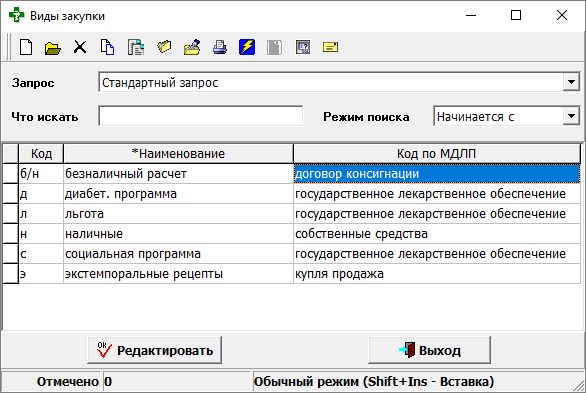
Task: Print the list using printer icon
Action: tap(220, 47)
